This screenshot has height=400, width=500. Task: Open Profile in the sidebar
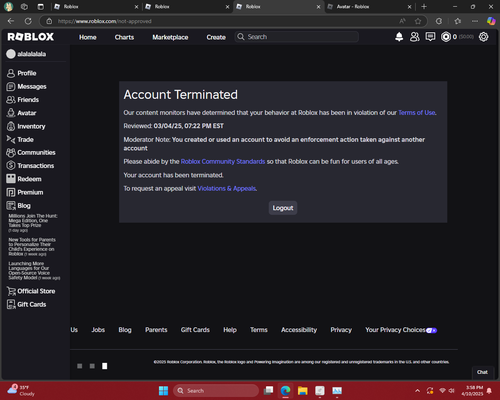pos(22,73)
